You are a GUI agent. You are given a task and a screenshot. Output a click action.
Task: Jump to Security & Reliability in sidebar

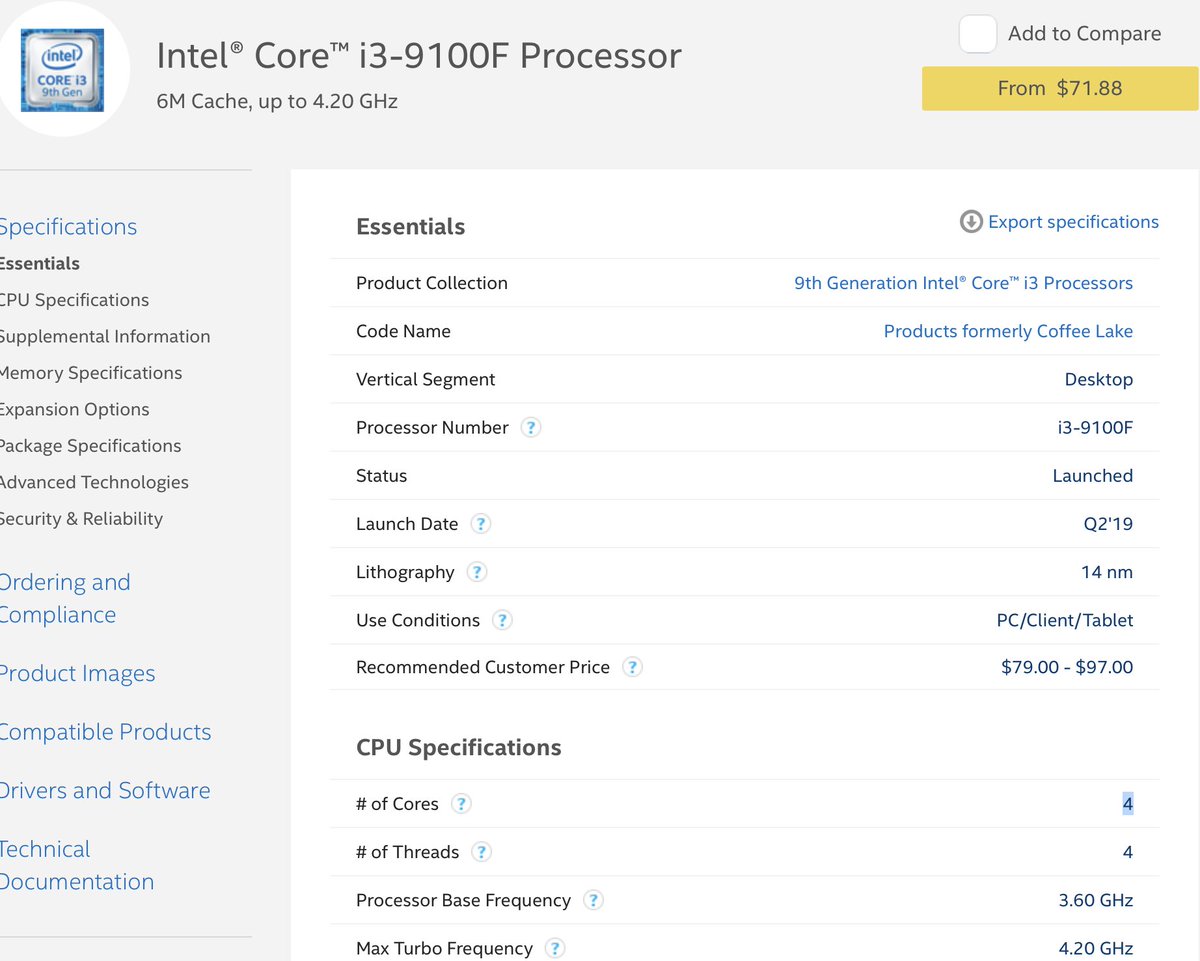click(x=81, y=518)
